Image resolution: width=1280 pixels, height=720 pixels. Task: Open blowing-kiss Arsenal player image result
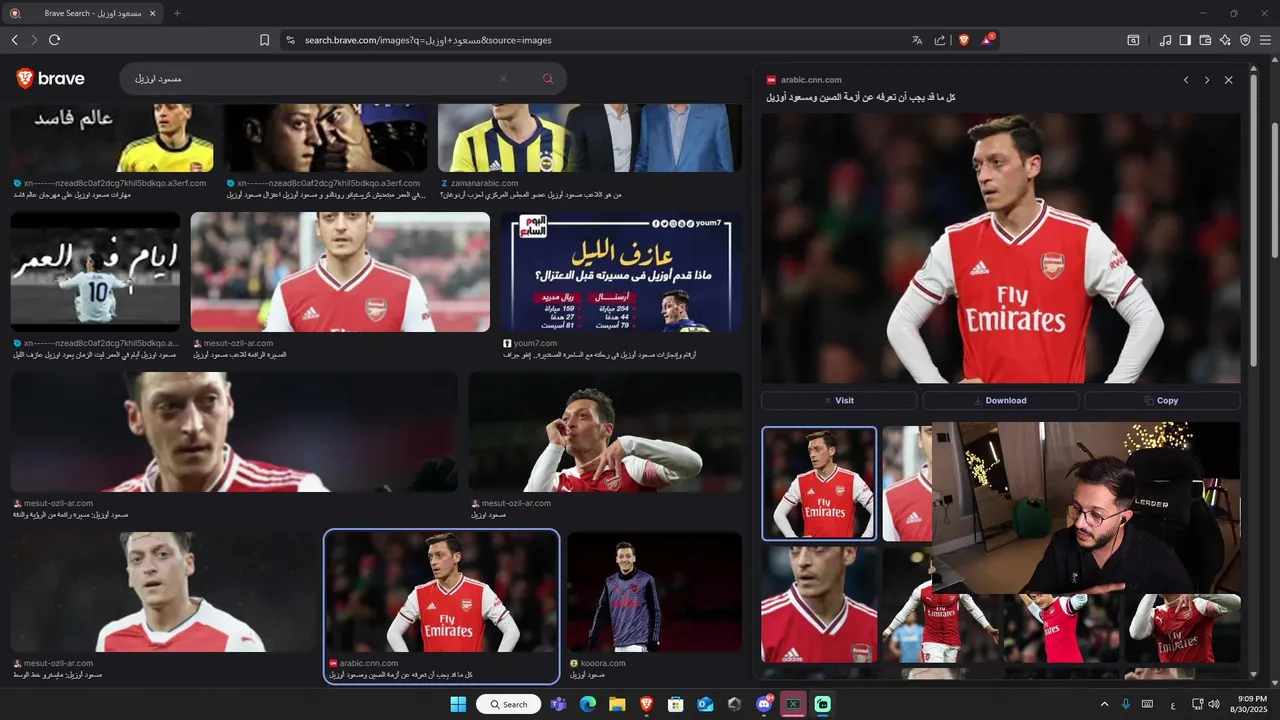(605, 432)
